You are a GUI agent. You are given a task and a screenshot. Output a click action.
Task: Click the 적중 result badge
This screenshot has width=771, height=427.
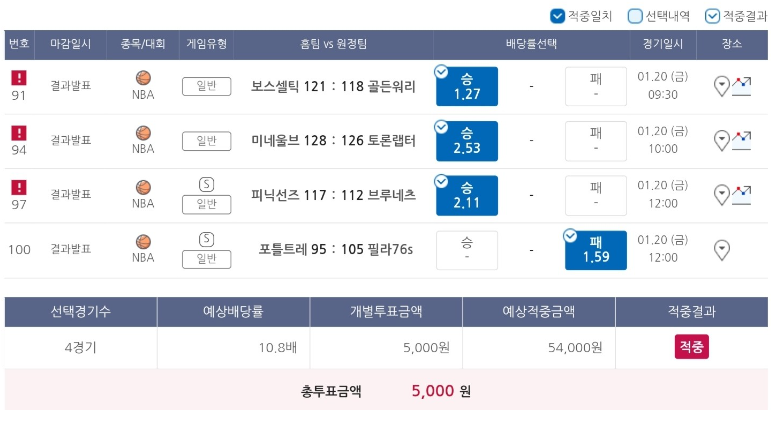[691, 347]
